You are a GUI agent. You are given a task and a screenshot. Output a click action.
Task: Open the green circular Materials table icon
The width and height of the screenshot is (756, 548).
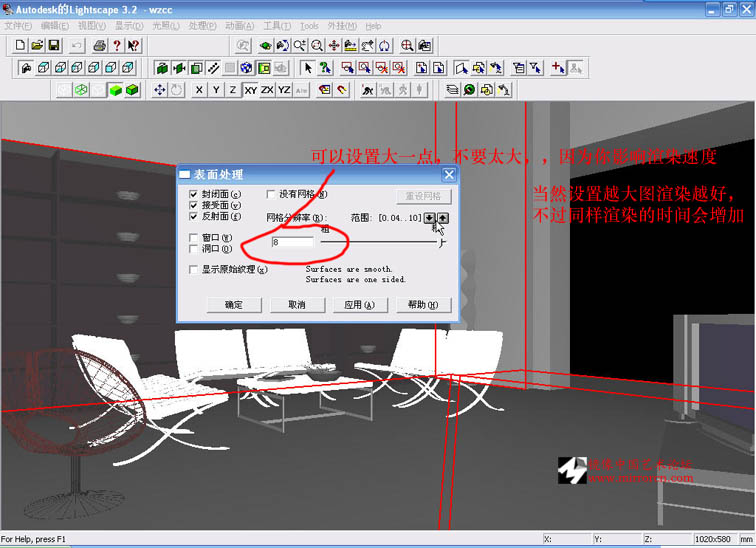pos(469,90)
